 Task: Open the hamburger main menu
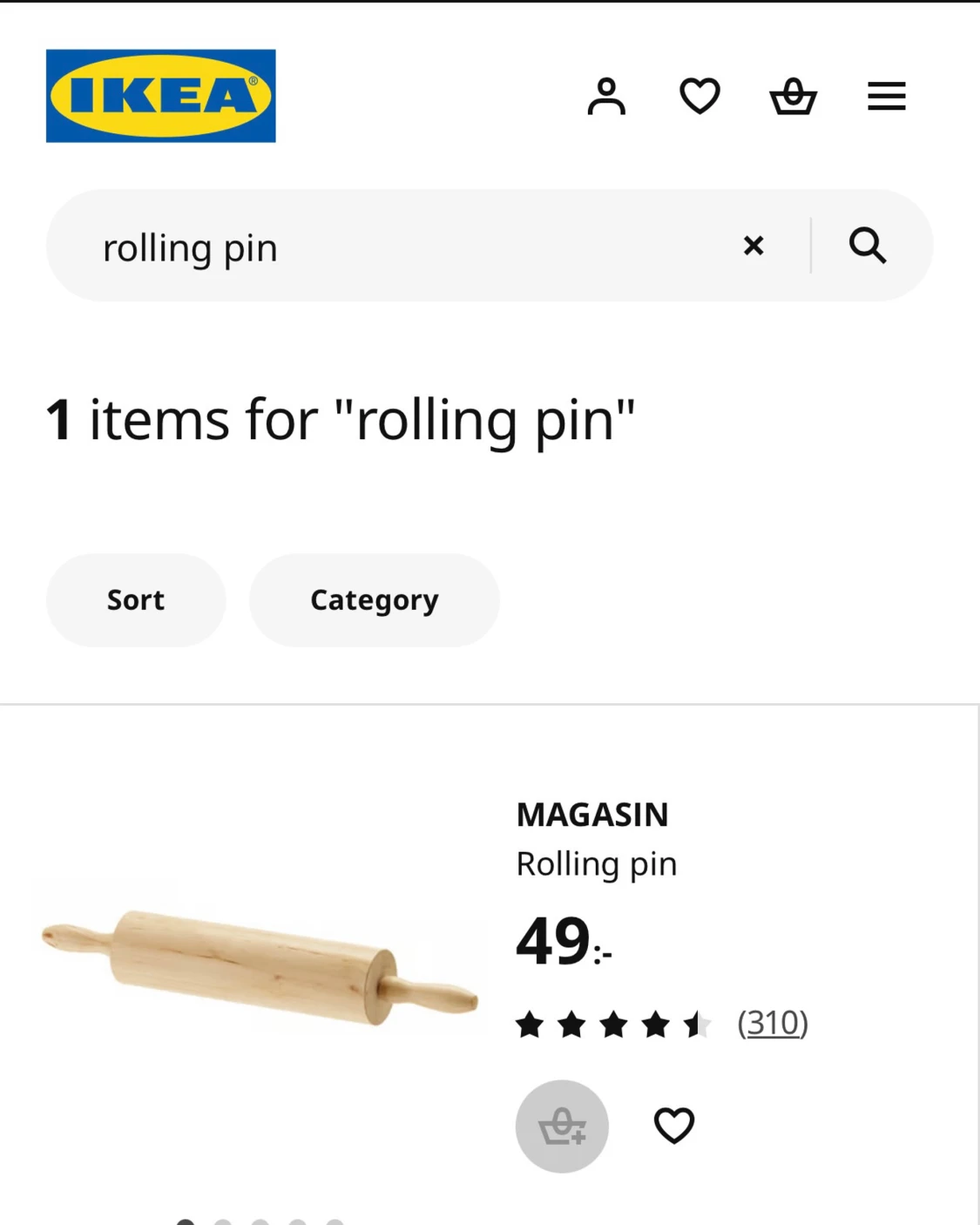886,96
